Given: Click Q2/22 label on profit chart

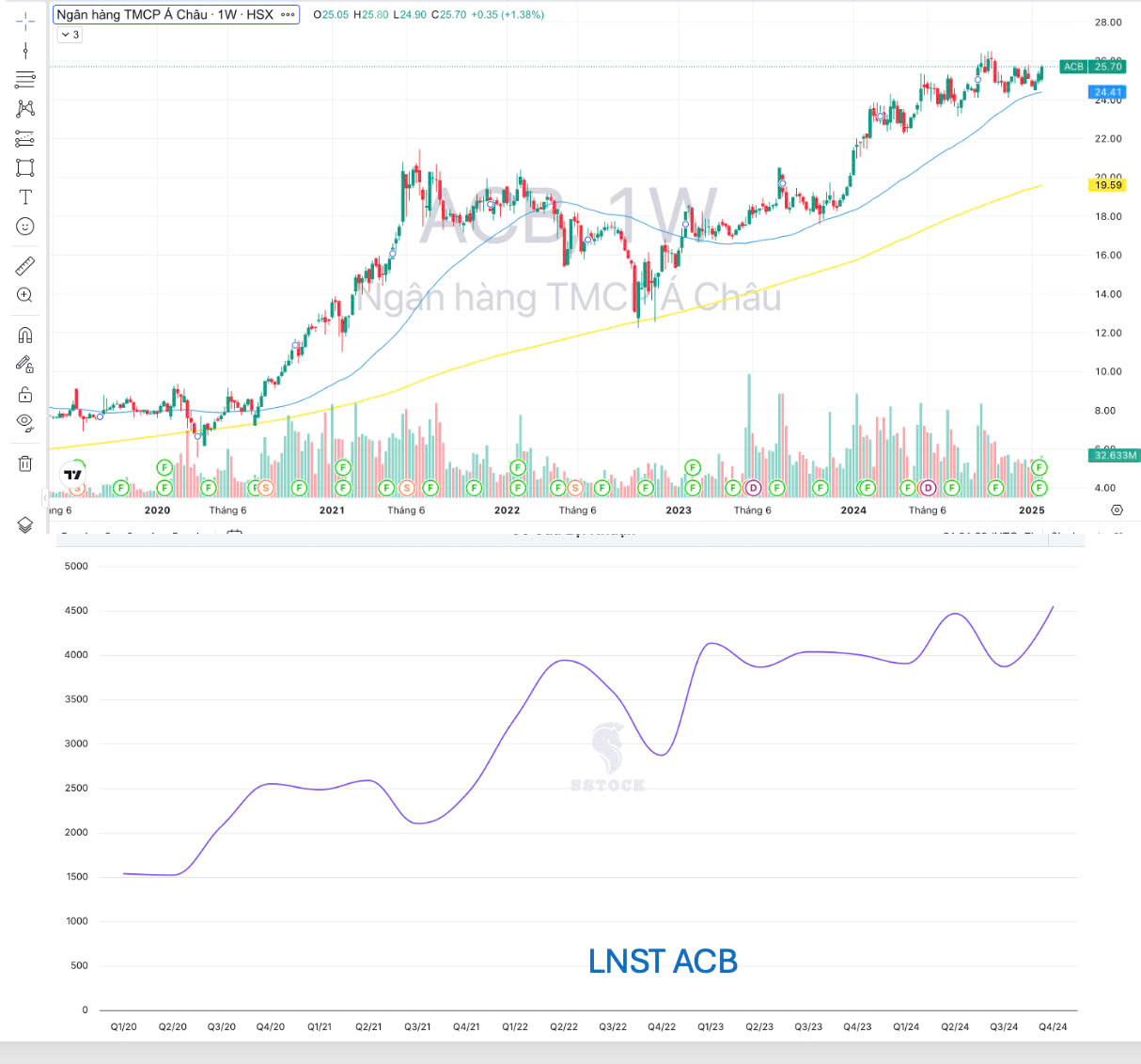Looking at the screenshot, I should (564, 1026).
